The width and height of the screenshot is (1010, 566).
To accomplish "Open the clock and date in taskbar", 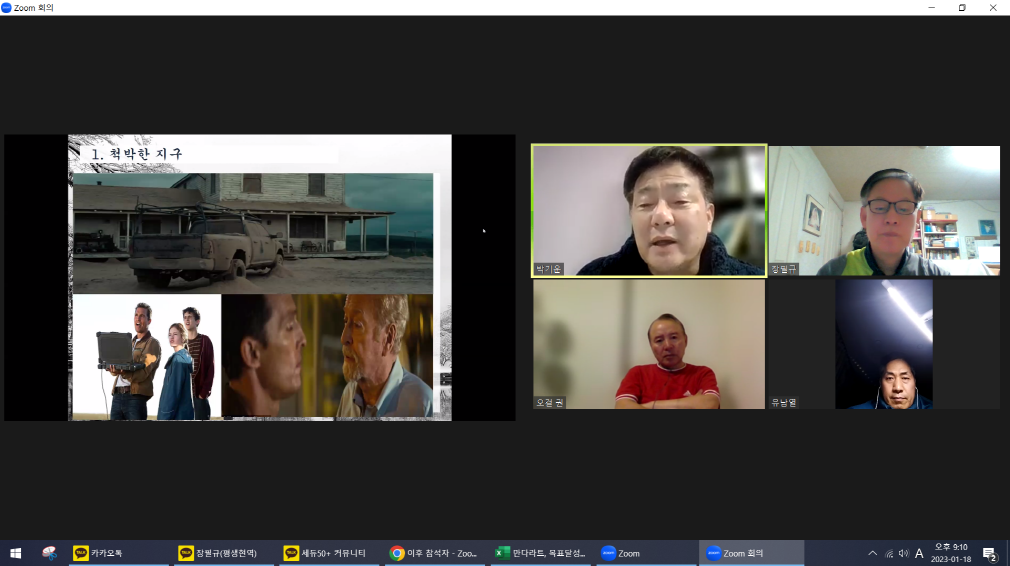I will pyautogui.click(x=951, y=553).
